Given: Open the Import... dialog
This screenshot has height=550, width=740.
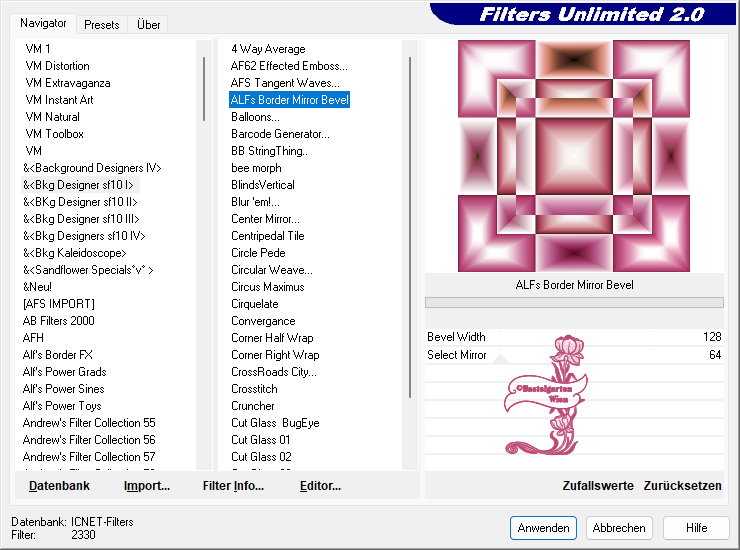Looking at the screenshot, I should pyautogui.click(x=146, y=486).
